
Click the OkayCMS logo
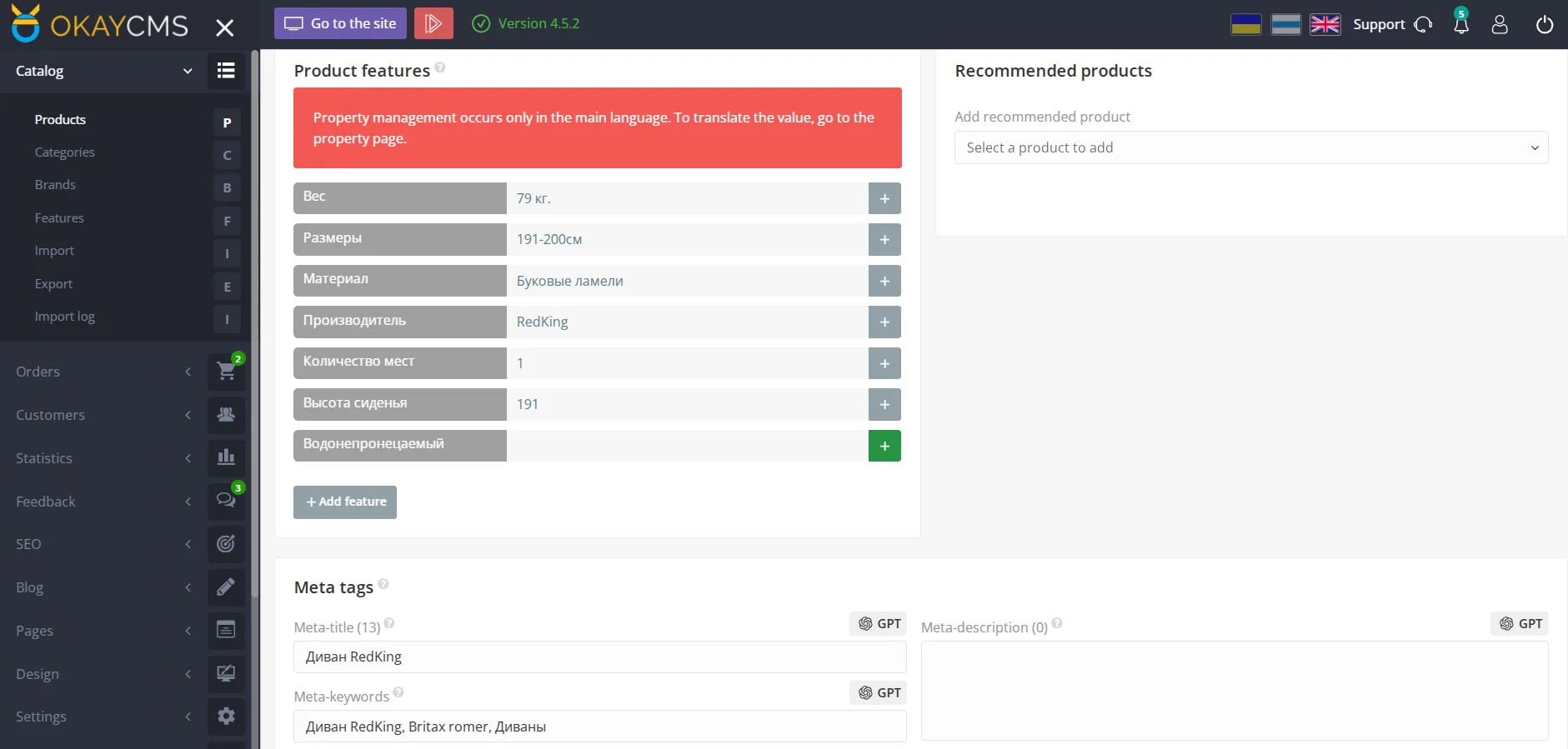[99, 24]
